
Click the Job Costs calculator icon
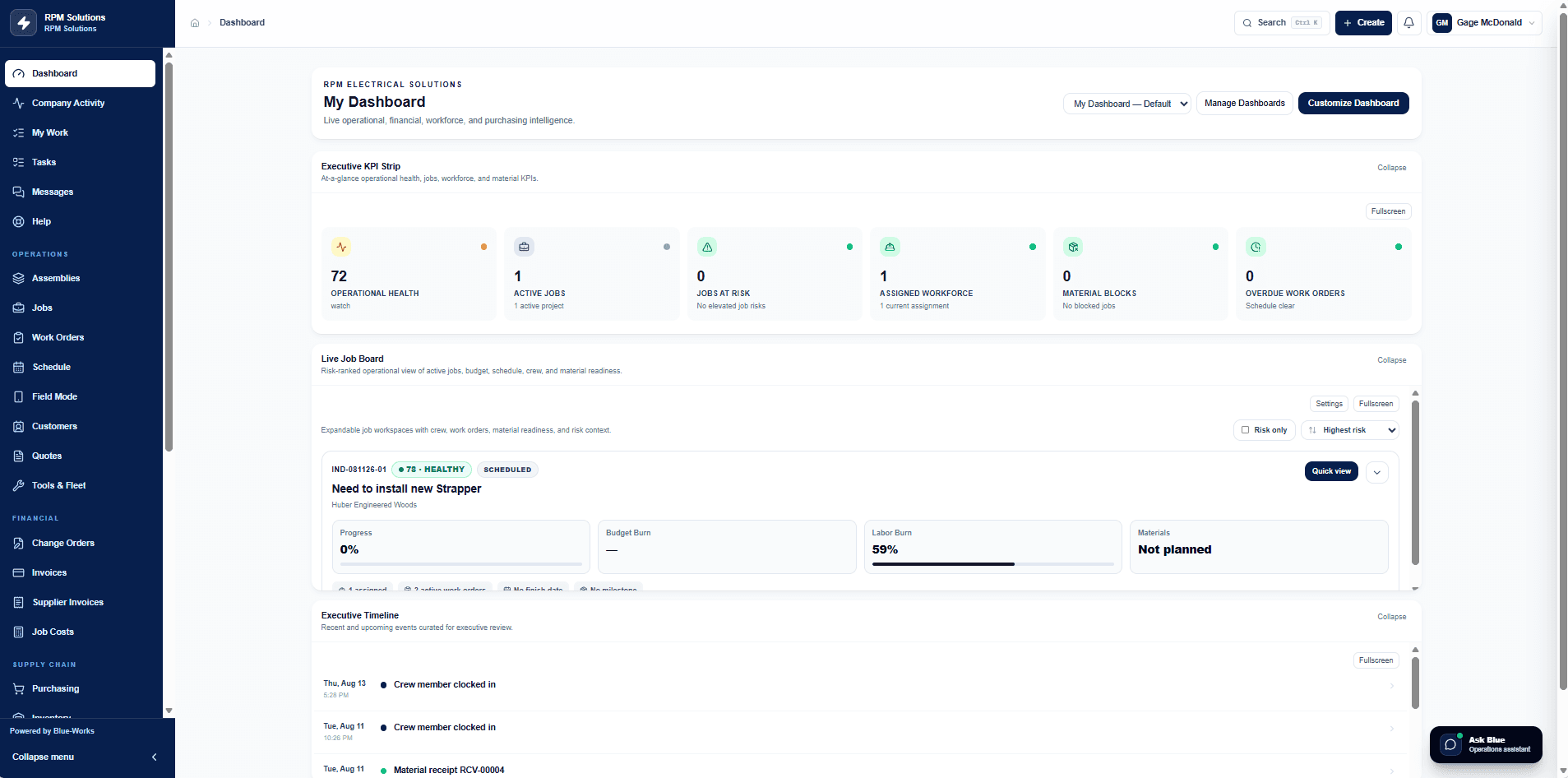[x=19, y=632]
